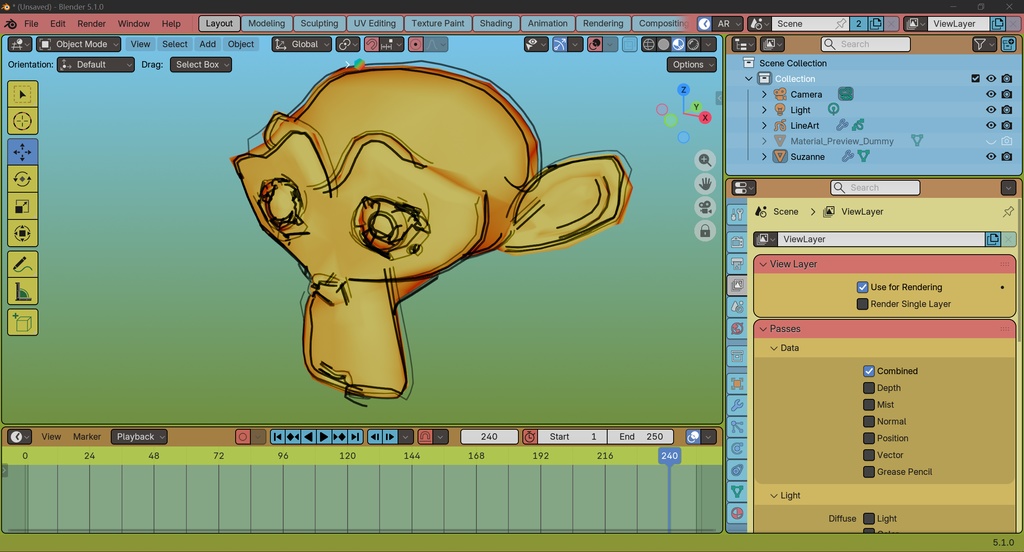This screenshot has width=1024, height=552.
Task: Open the Render properties tab
Action: tap(737, 242)
